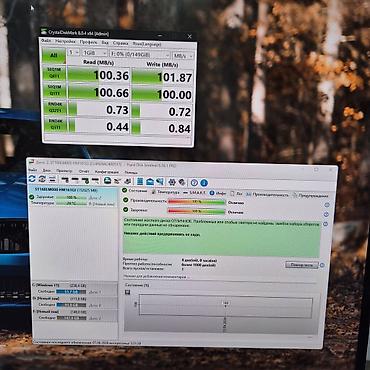Click the 100.66 read result
The width and height of the screenshot is (370, 370).
pyautogui.click(x=99, y=93)
